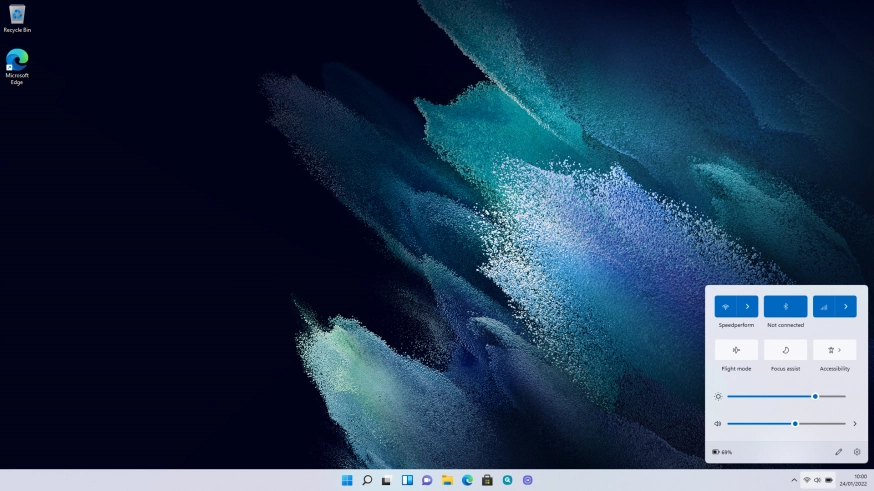Toggle Wi-Fi off in quick settings
The width and height of the screenshot is (874, 491).
click(726, 307)
